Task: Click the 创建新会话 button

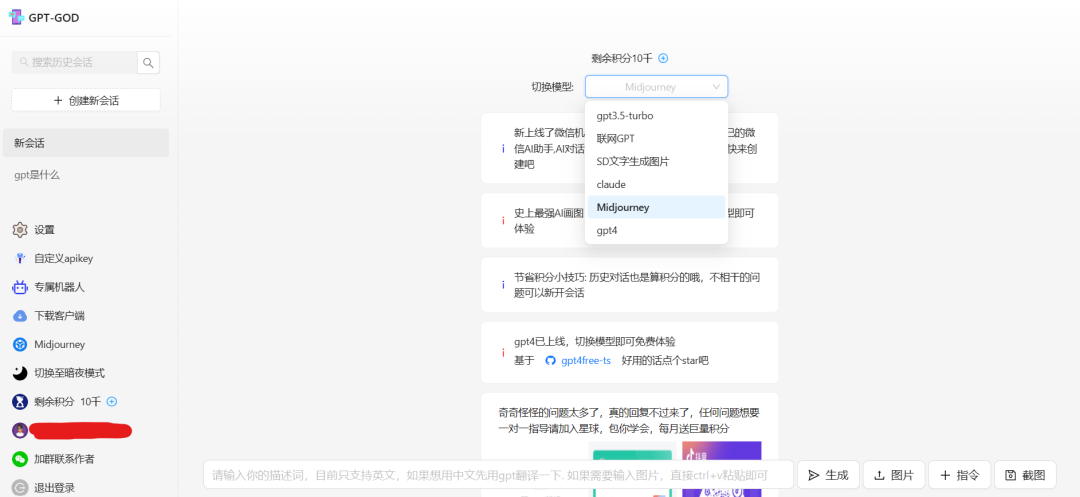Action: (86, 101)
